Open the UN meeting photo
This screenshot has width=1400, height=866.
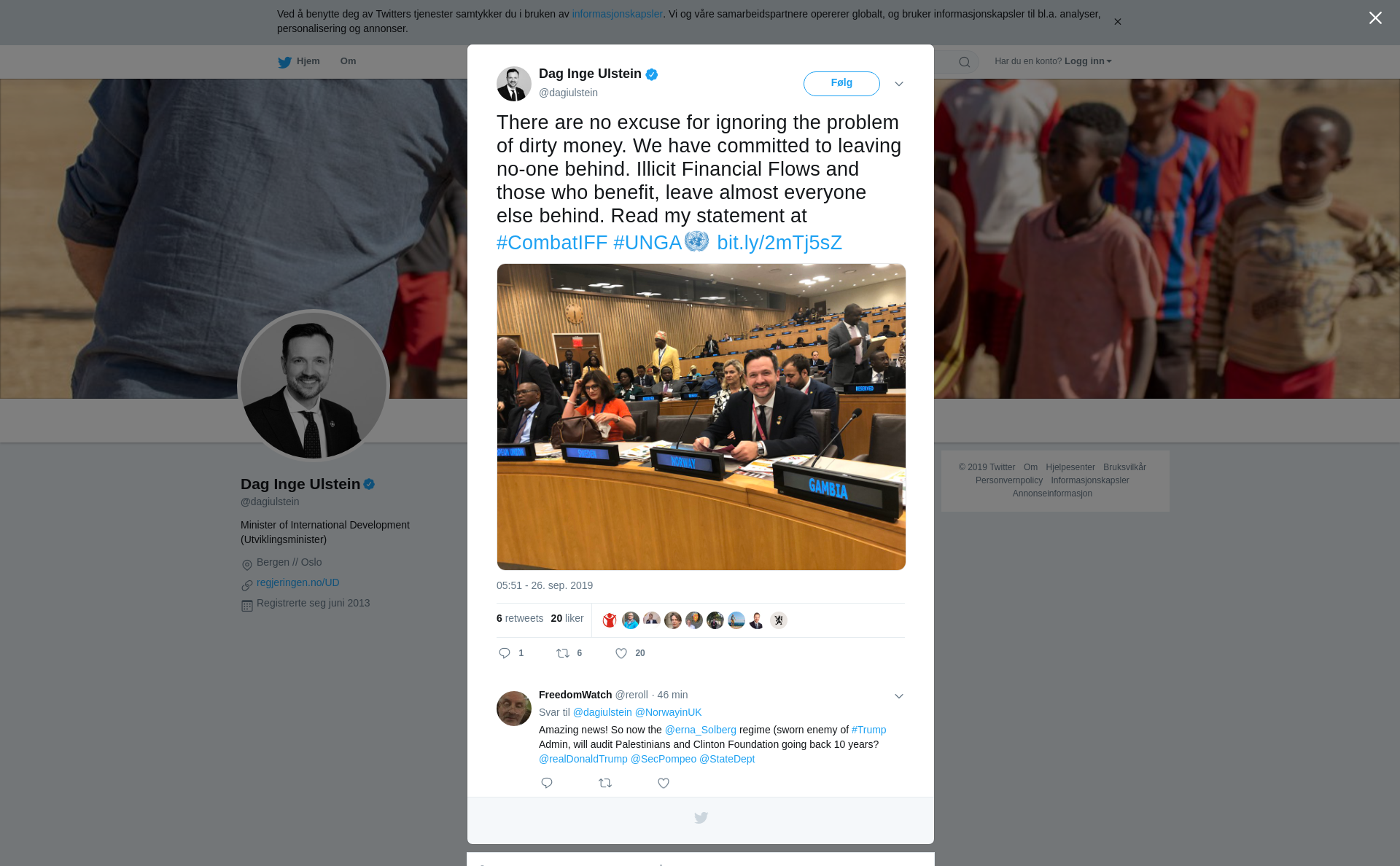pyautogui.click(x=701, y=417)
